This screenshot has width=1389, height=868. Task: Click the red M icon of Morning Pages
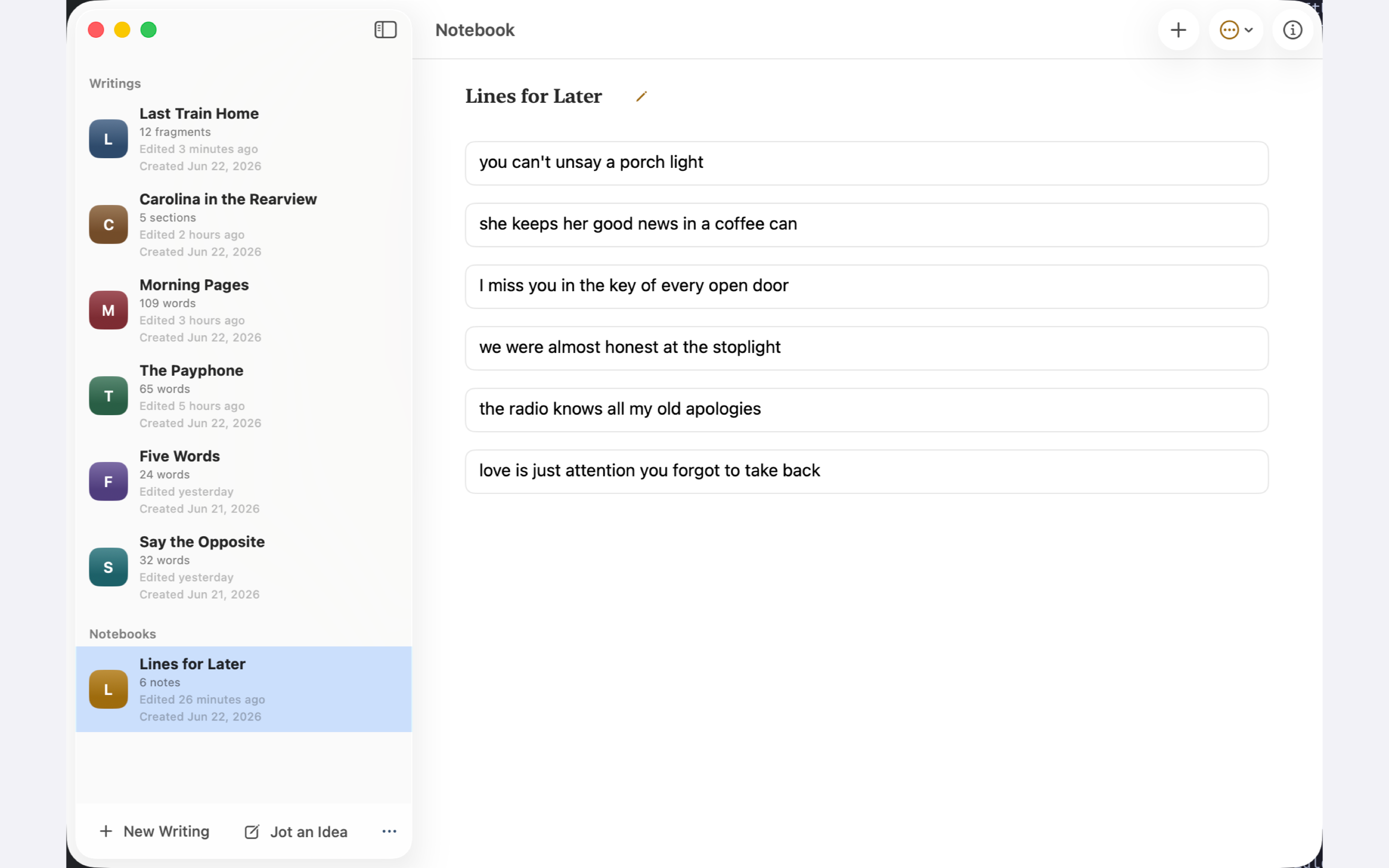point(108,310)
